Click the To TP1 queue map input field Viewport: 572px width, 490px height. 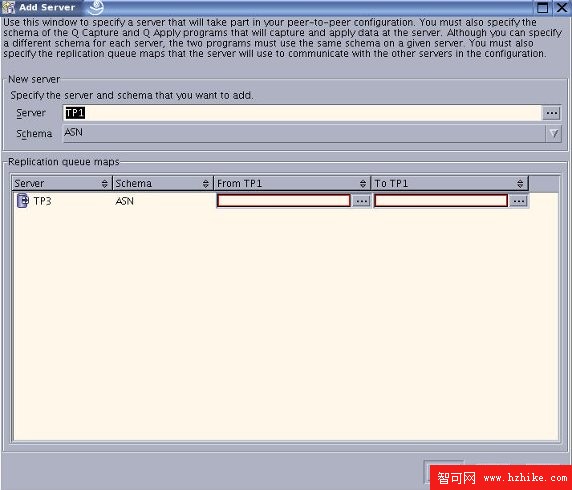pyautogui.click(x=441, y=200)
